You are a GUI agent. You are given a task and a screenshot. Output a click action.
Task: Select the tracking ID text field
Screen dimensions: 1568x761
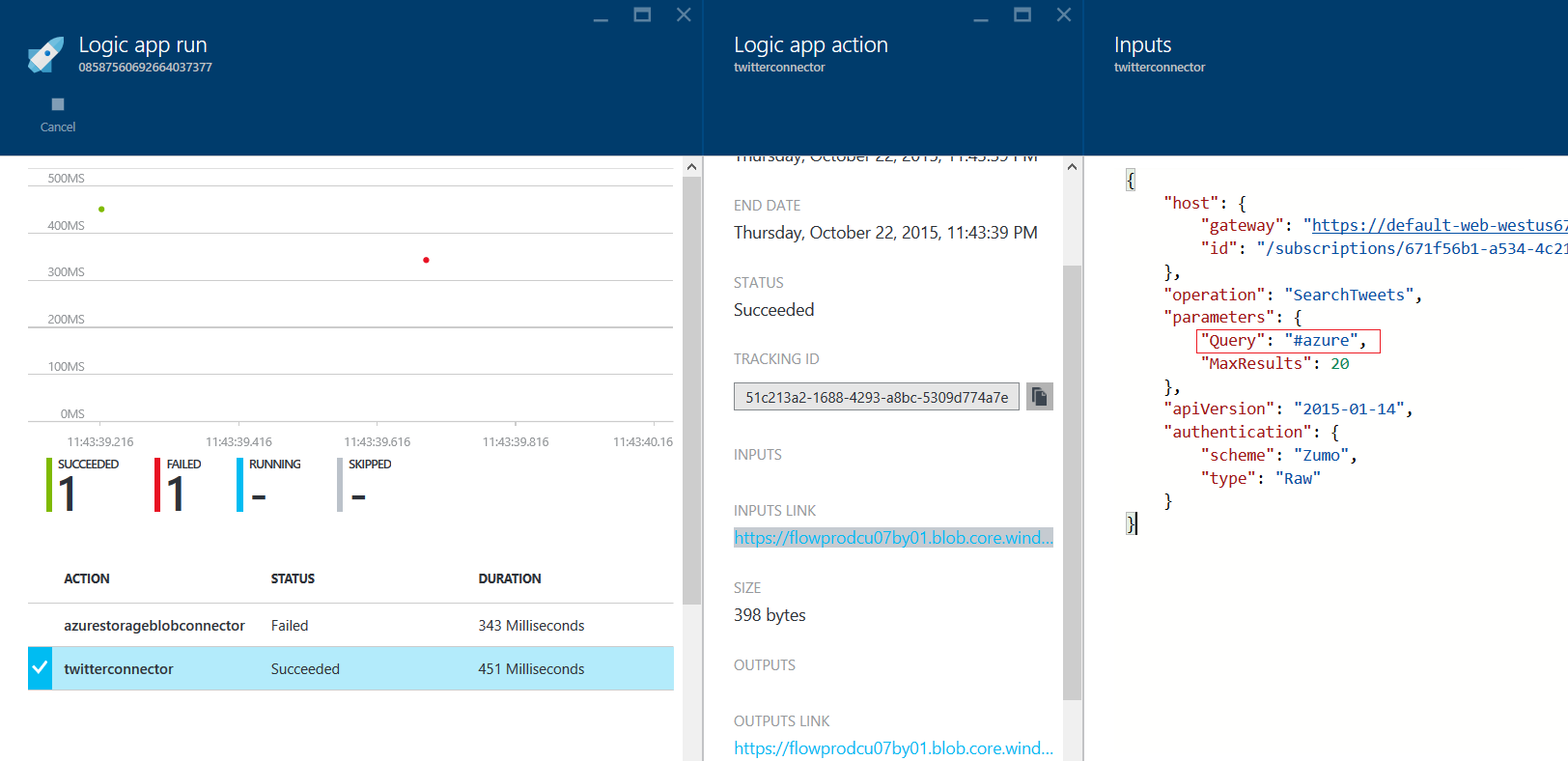[877, 397]
